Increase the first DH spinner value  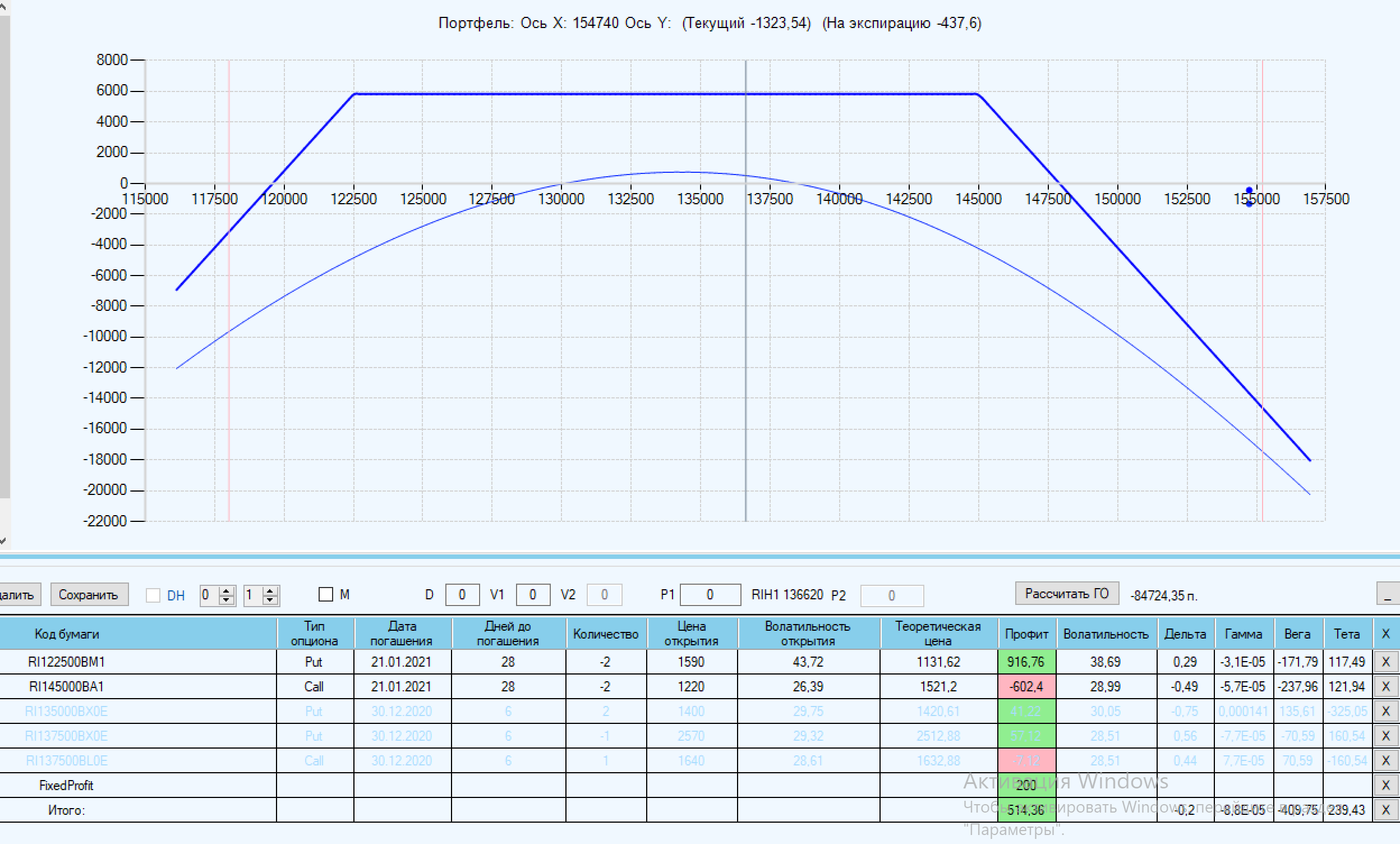coord(227,590)
